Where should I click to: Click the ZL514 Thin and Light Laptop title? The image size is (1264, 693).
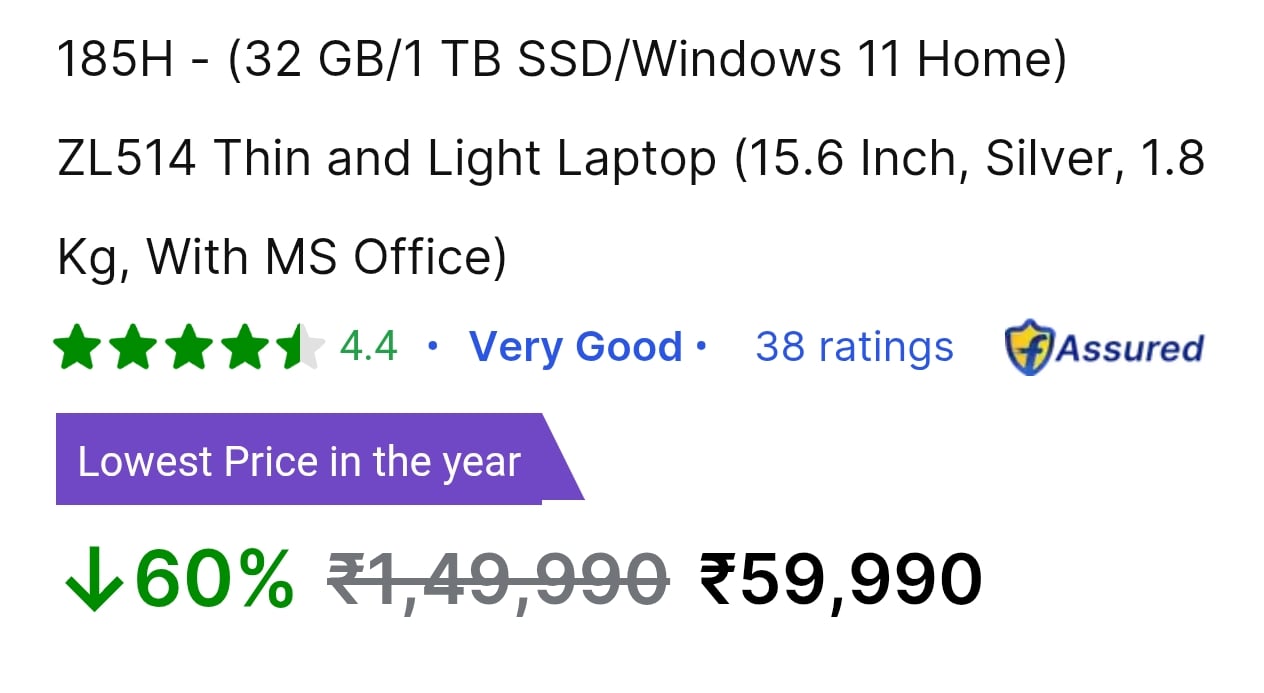pos(387,159)
